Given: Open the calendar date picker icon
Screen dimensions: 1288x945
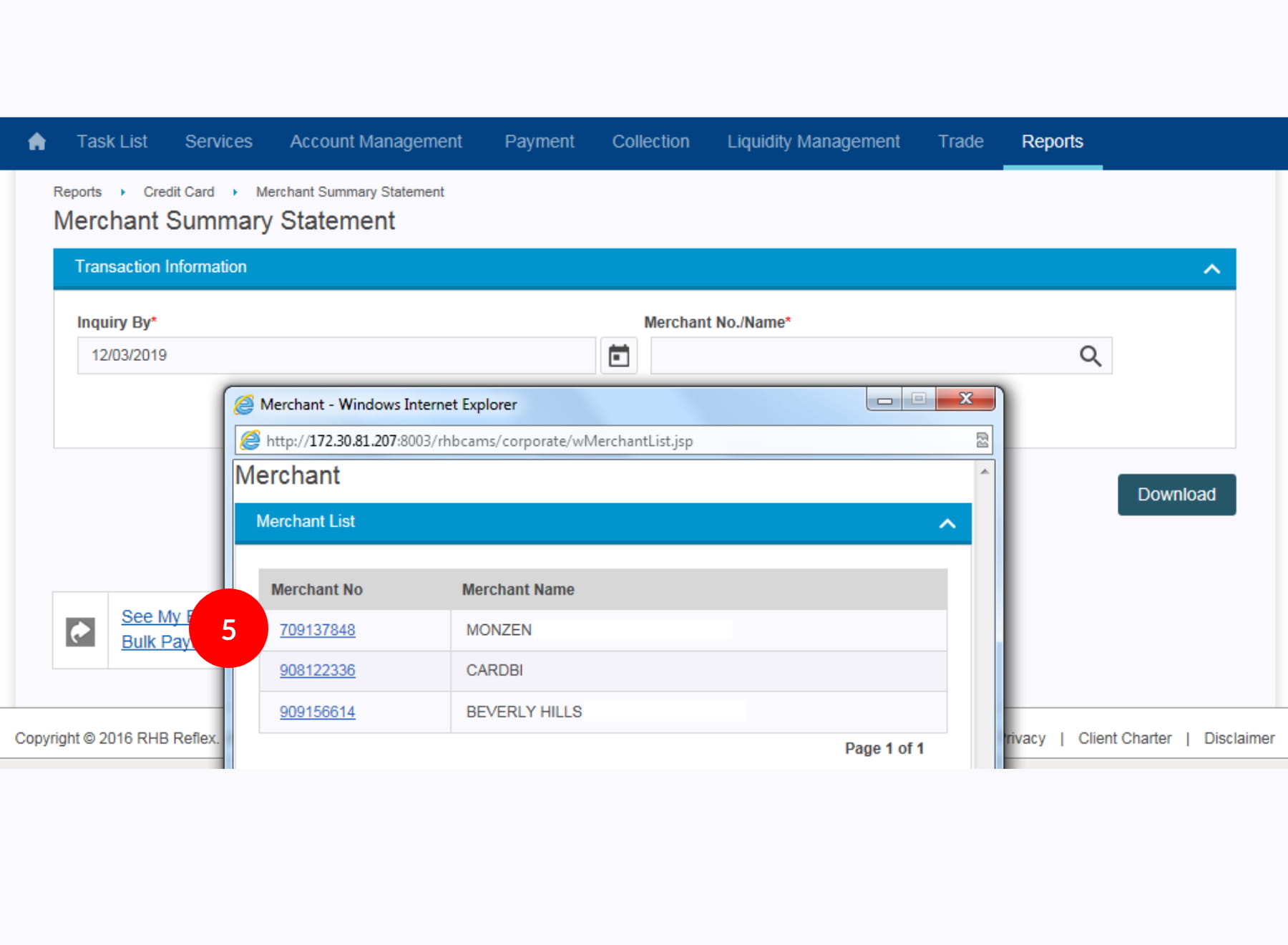Looking at the screenshot, I should coord(618,356).
